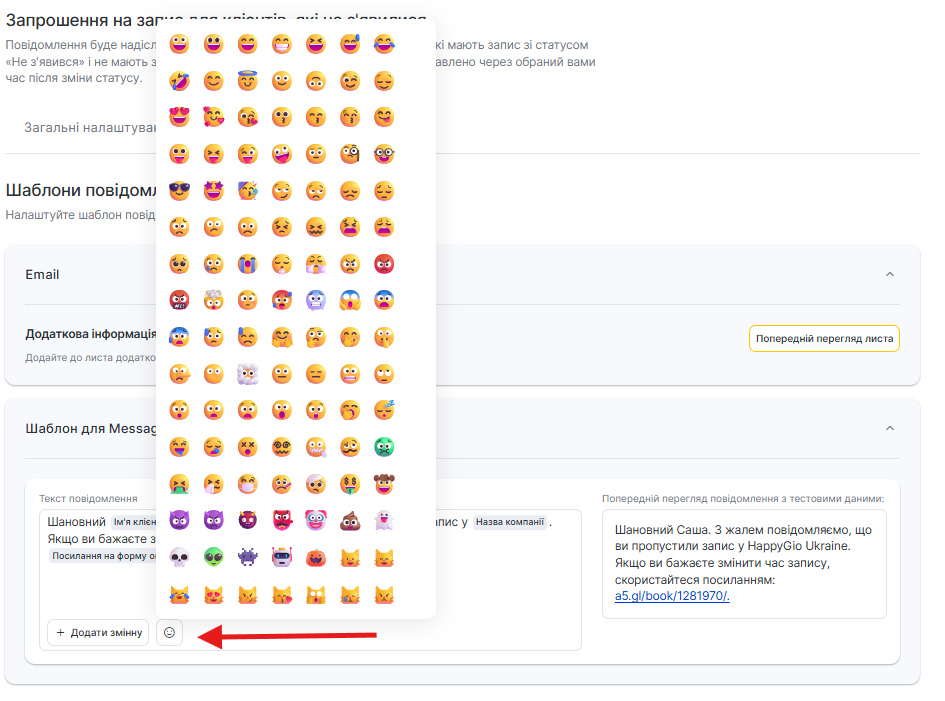This screenshot has width=945, height=701.
Task: Choose the face with medical mask emoji
Action: point(247,483)
